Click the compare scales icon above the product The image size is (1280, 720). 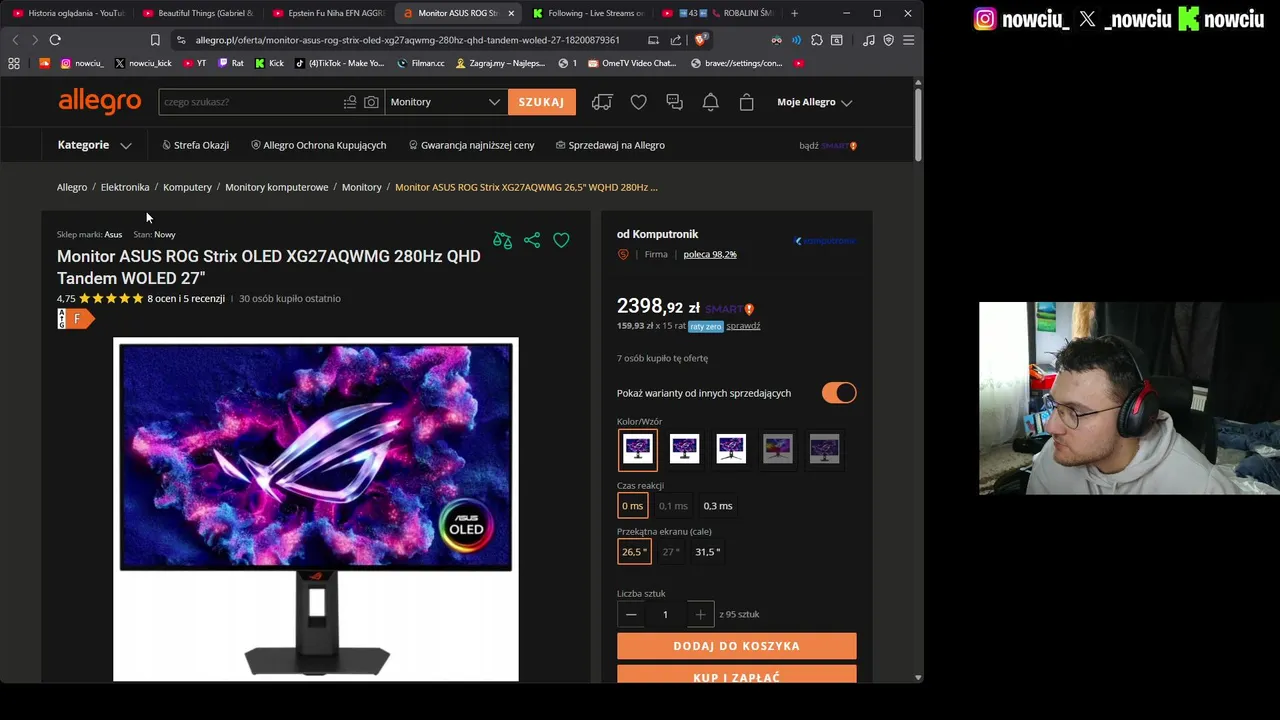tap(502, 240)
